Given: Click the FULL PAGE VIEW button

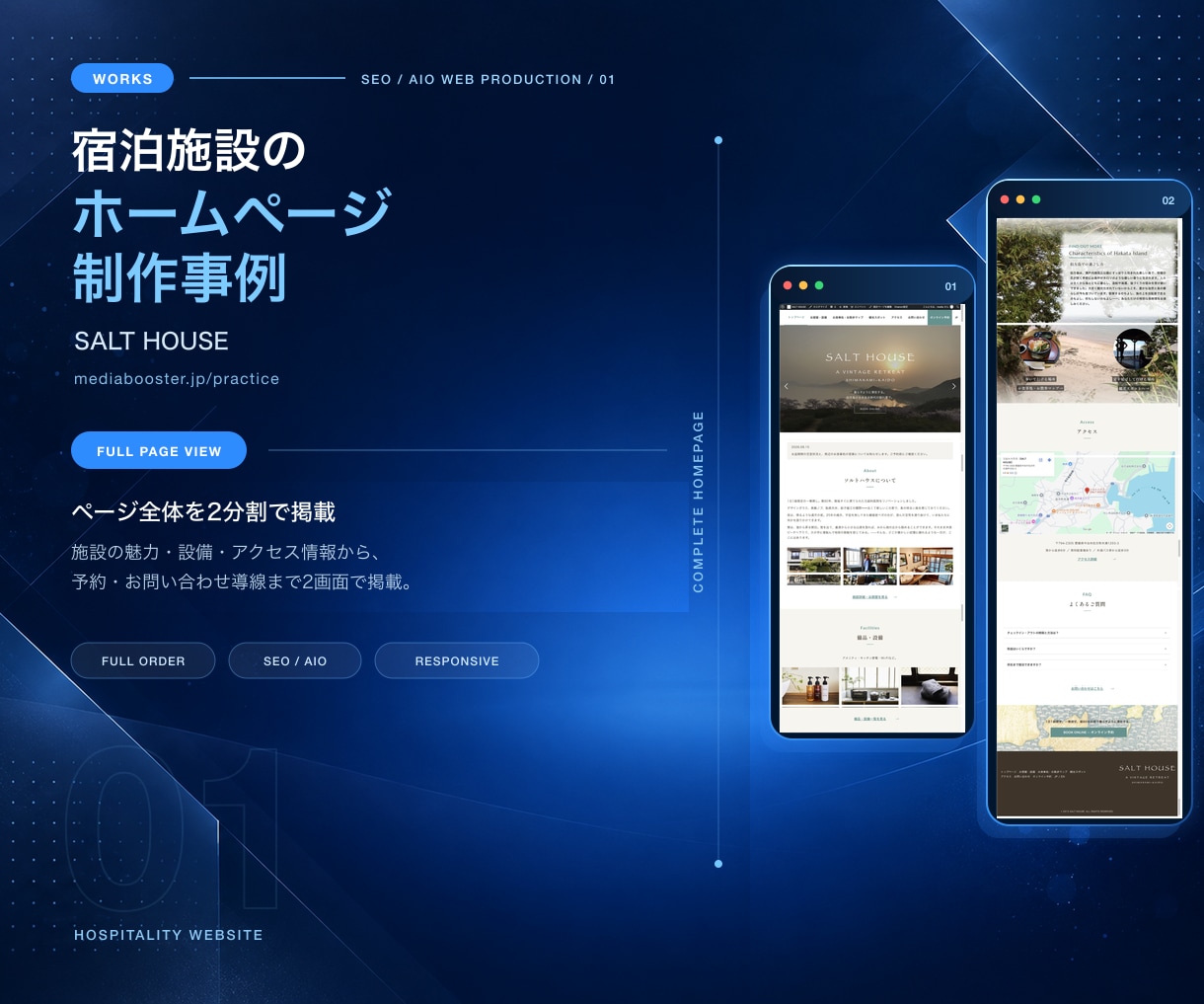Looking at the screenshot, I should (x=159, y=450).
